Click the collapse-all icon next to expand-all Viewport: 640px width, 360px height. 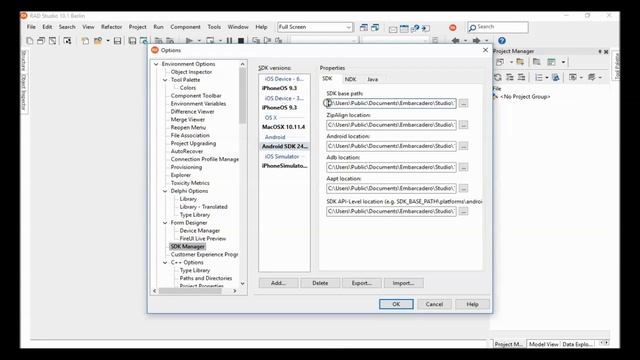521,77
